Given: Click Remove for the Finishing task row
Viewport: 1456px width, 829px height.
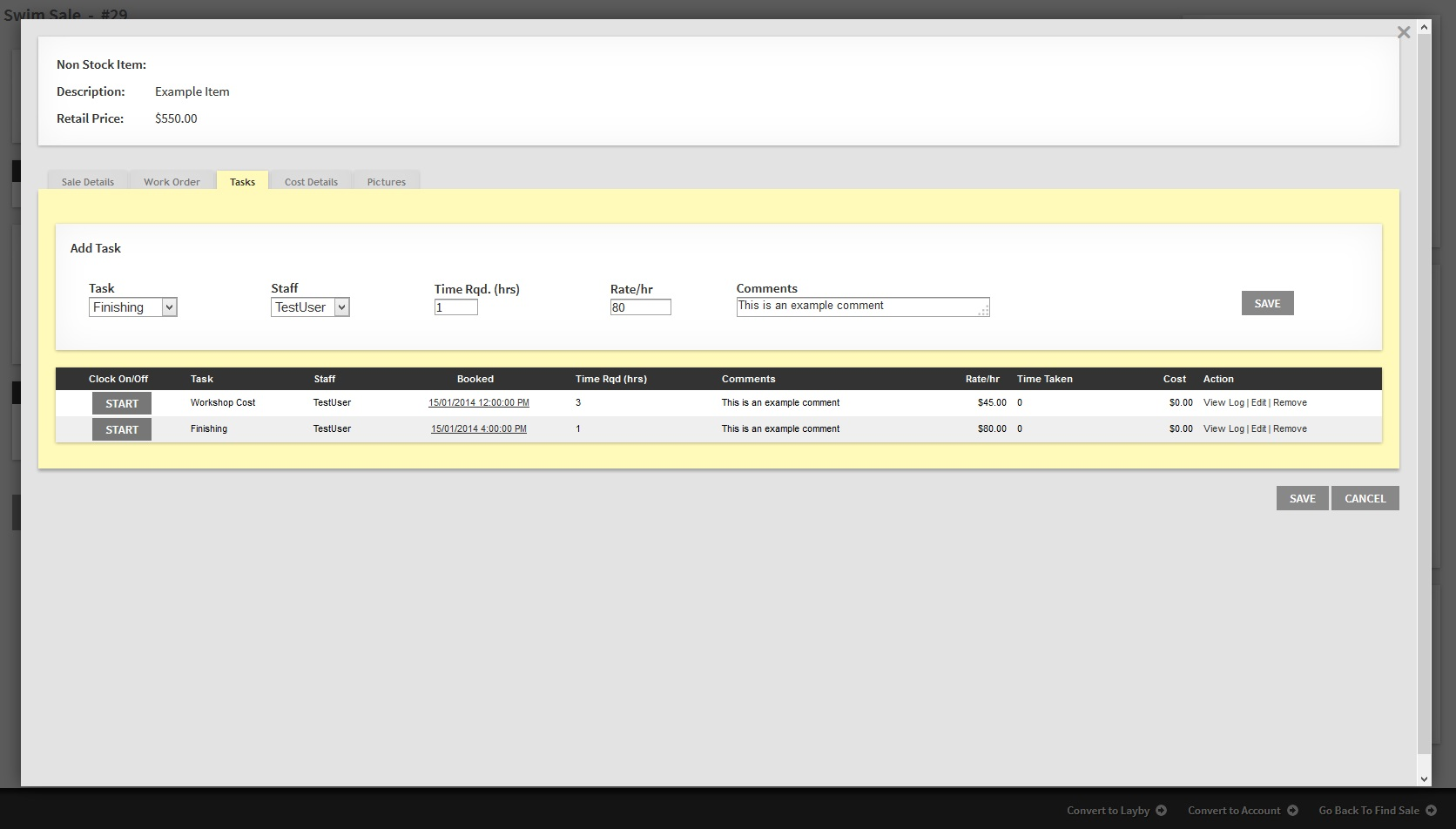Looking at the screenshot, I should pyautogui.click(x=1290, y=428).
